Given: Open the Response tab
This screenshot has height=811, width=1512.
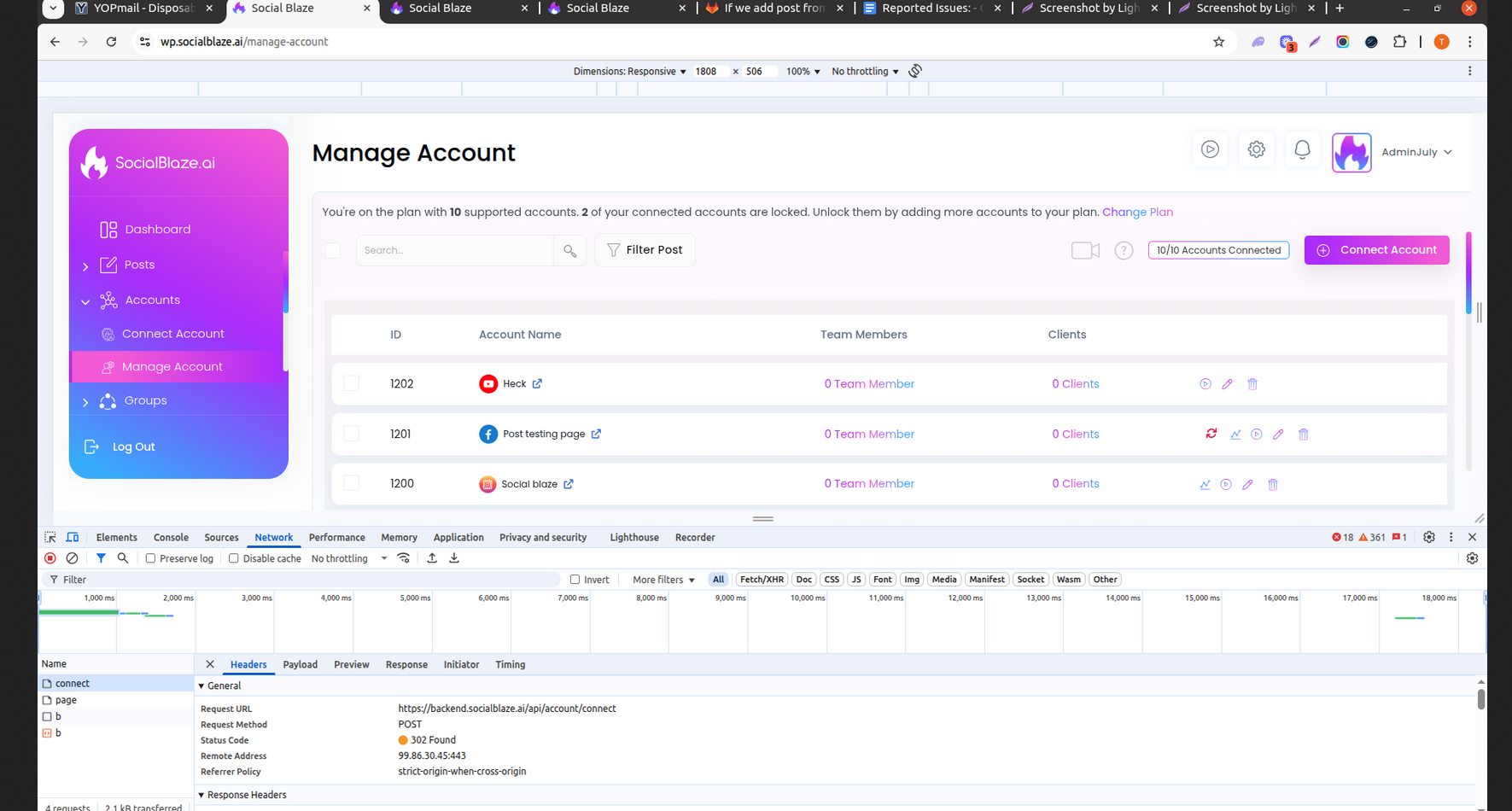Looking at the screenshot, I should pyautogui.click(x=406, y=664).
